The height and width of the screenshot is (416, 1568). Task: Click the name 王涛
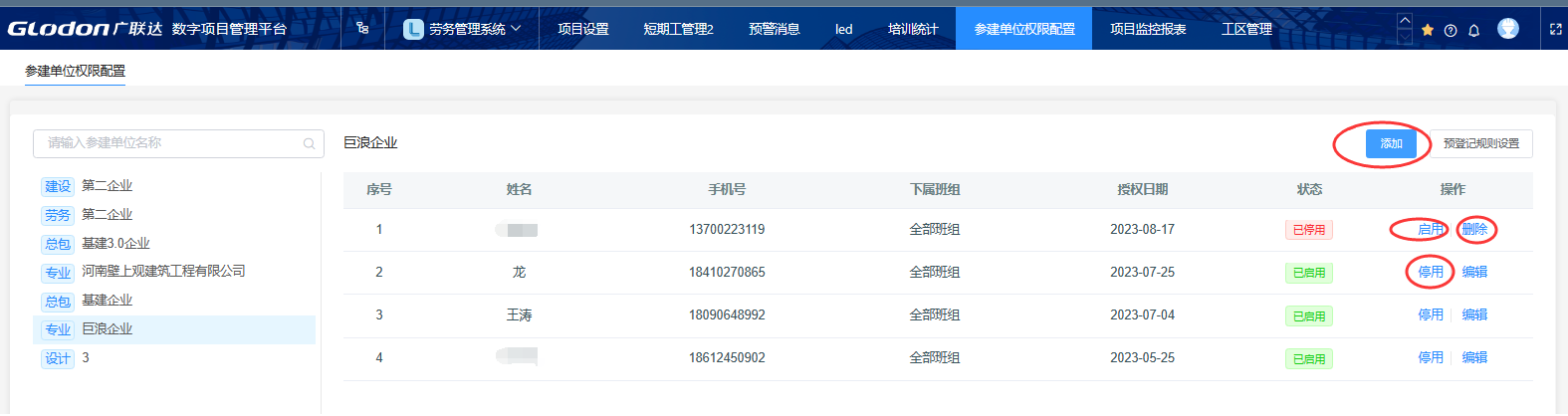pyautogui.click(x=519, y=314)
